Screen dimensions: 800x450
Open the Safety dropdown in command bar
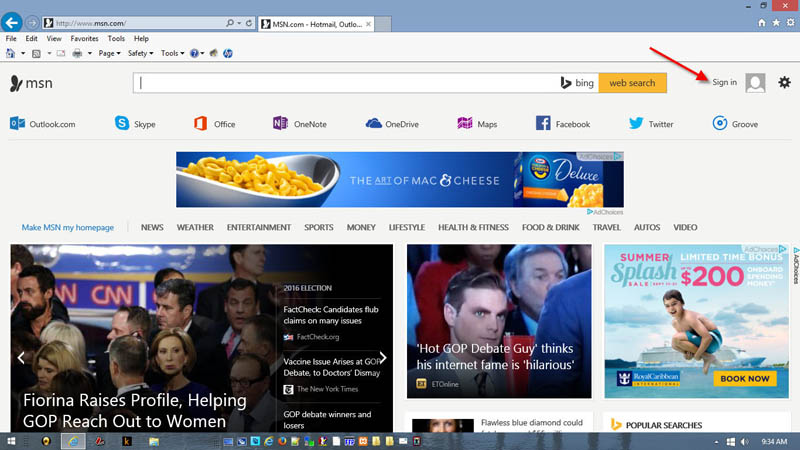click(x=140, y=53)
